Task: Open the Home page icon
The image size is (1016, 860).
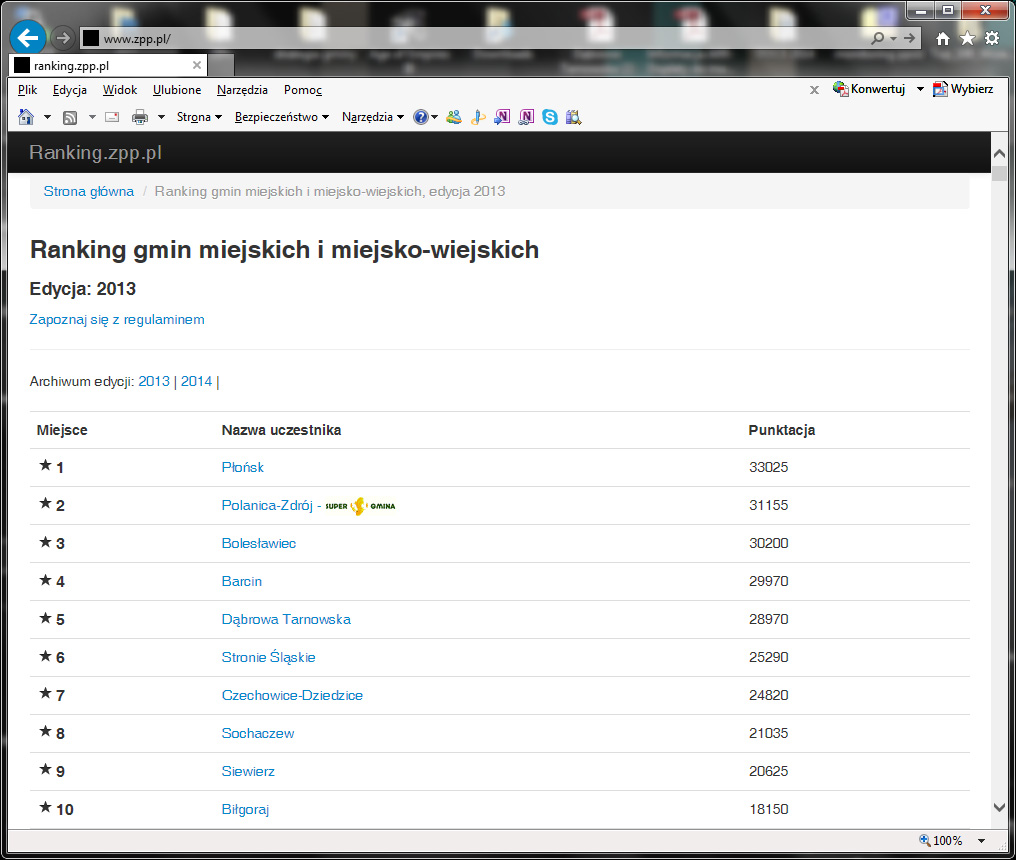Action: 941,37
